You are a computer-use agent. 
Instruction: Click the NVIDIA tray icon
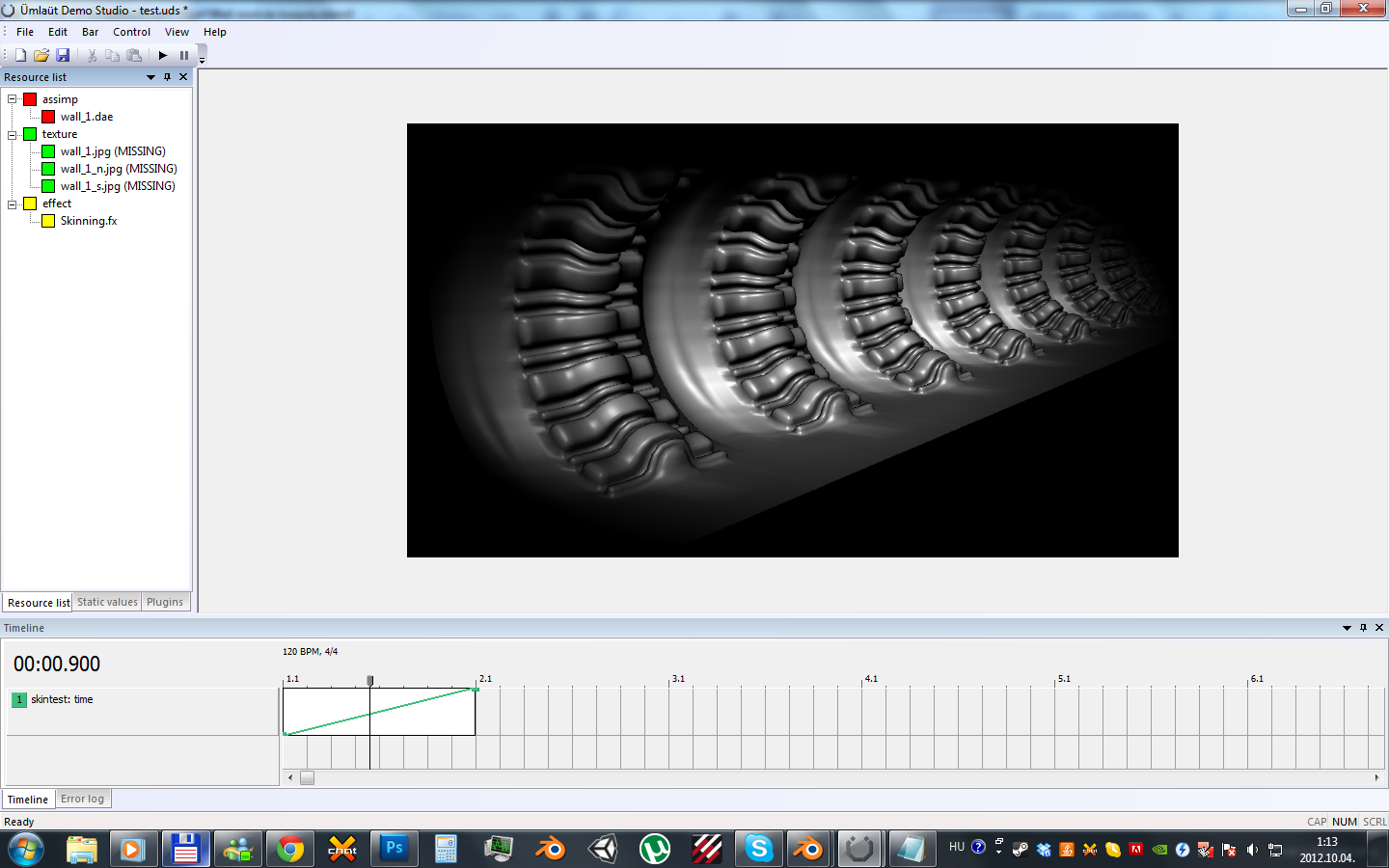tap(1159, 850)
